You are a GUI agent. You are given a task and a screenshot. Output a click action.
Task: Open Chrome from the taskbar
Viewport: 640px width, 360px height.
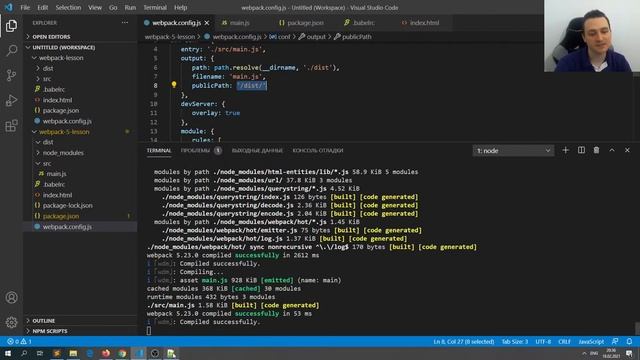[122, 353]
